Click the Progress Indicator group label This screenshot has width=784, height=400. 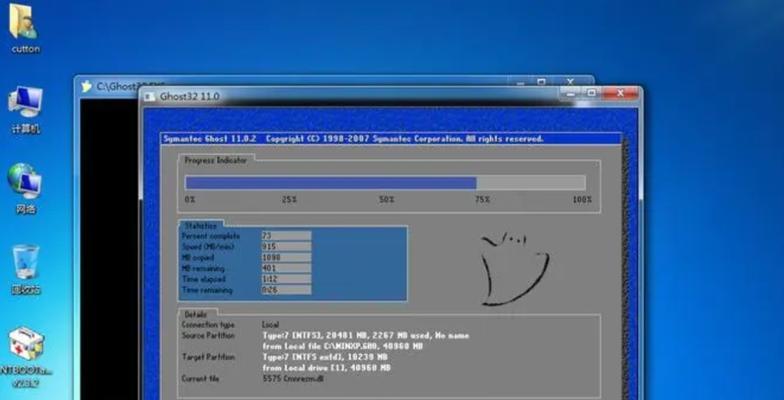click(216, 160)
